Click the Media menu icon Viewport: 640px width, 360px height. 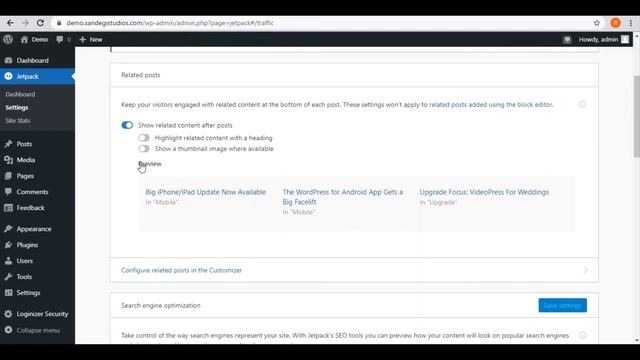[9, 160]
